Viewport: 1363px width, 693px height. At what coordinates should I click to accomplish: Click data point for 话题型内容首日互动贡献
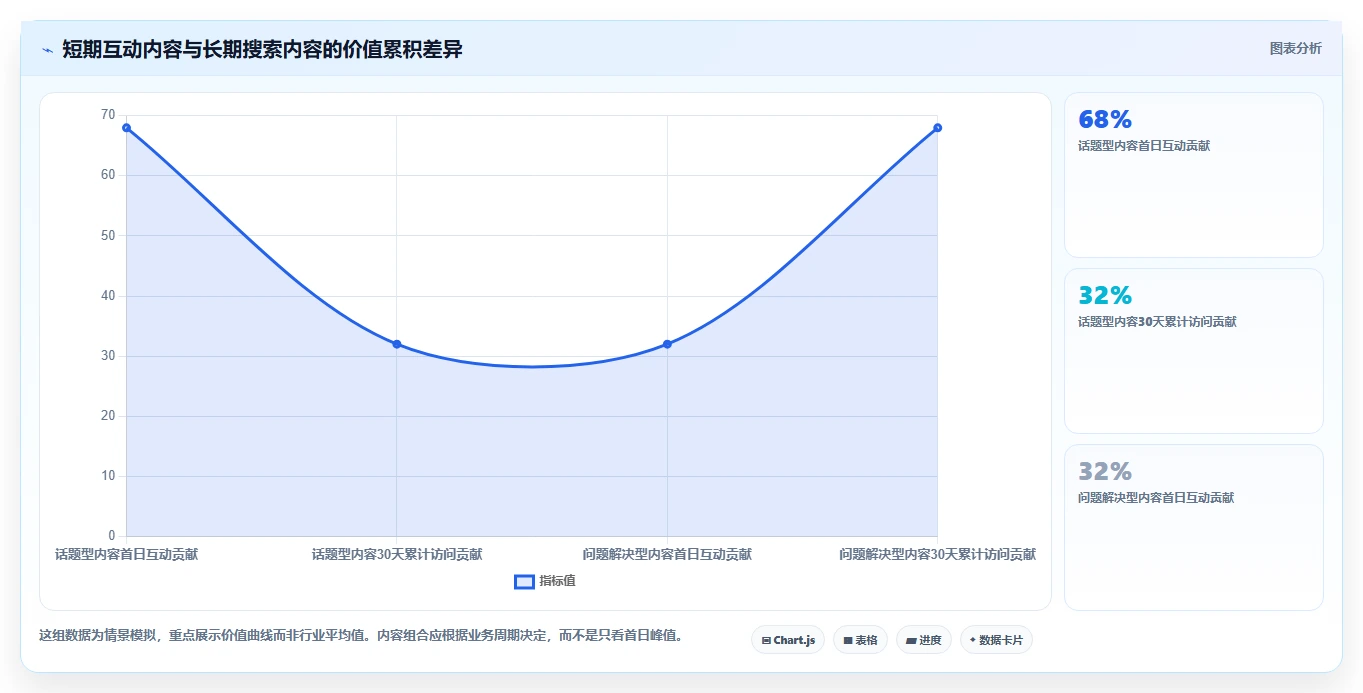point(126,128)
